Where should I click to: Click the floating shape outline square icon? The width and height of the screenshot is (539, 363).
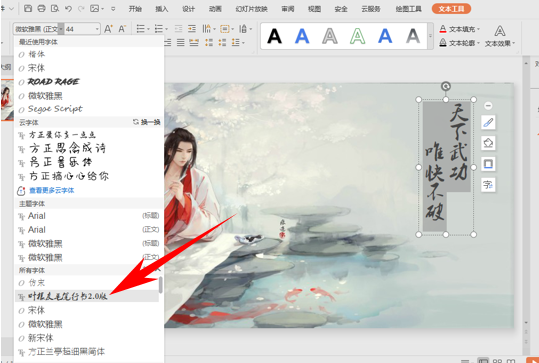coord(488,164)
